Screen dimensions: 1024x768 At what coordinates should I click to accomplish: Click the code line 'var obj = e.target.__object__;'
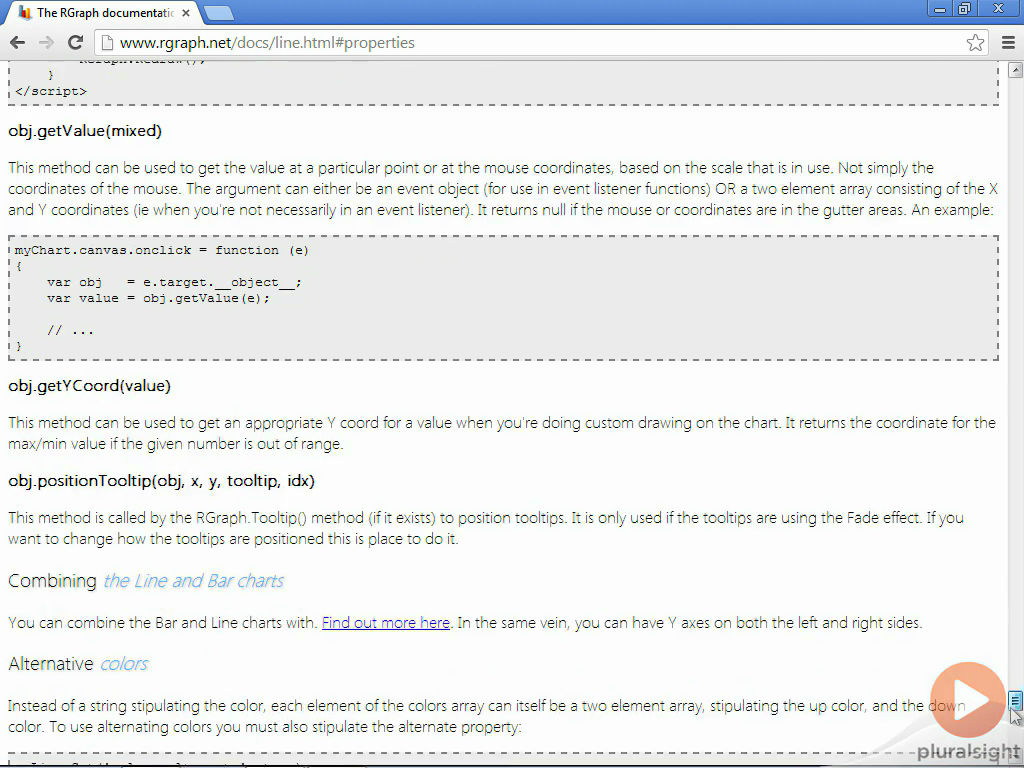[174, 282]
